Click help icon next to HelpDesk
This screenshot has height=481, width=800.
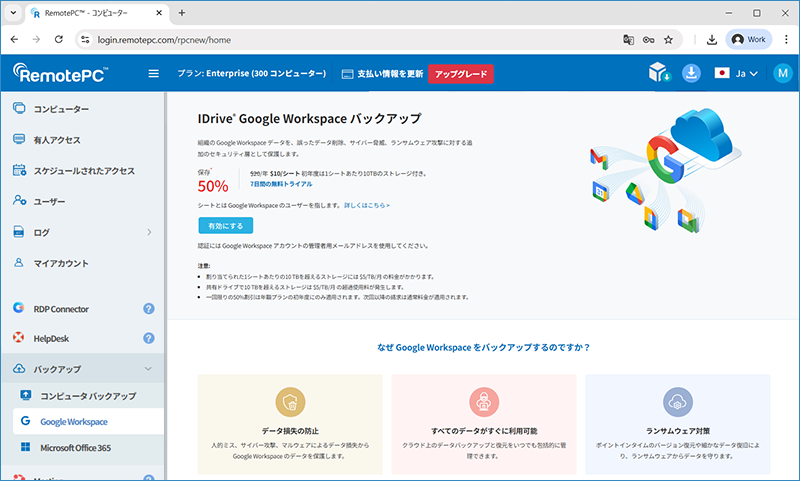point(148,338)
